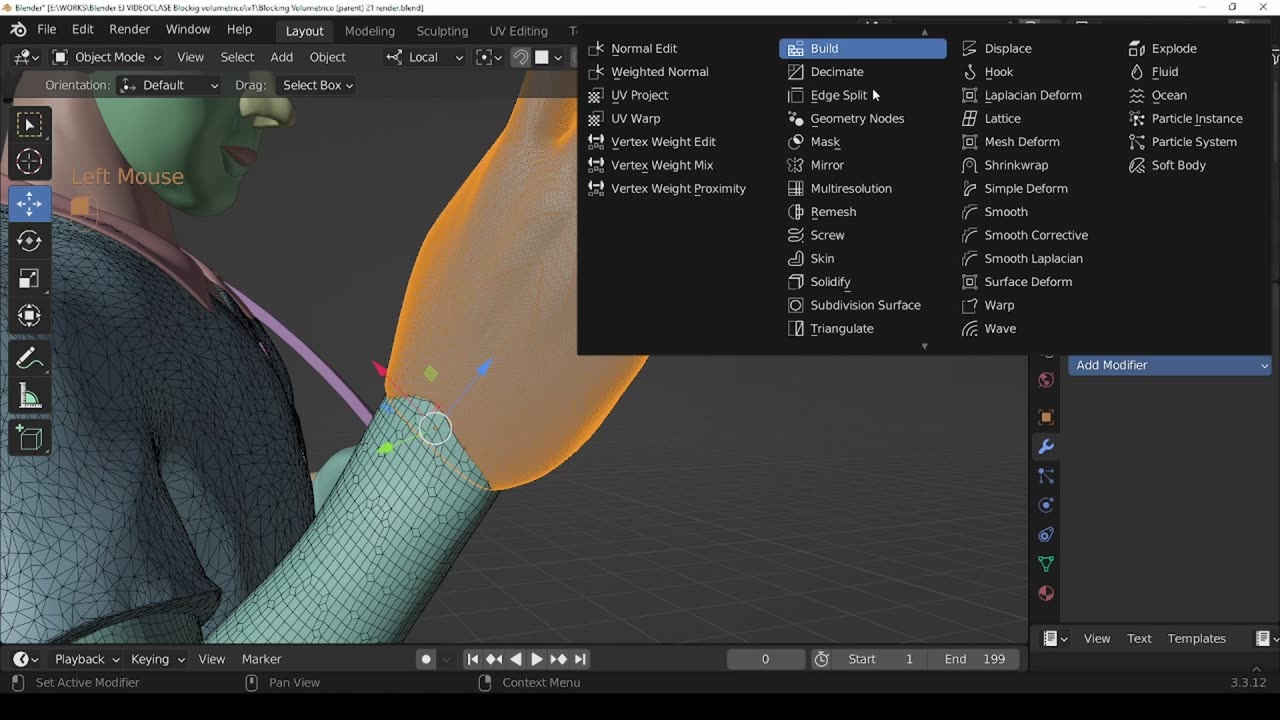Viewport: 1280px width, 720px height.
Task: Select the Measure ruler tool
Action: tap(29, 397)
